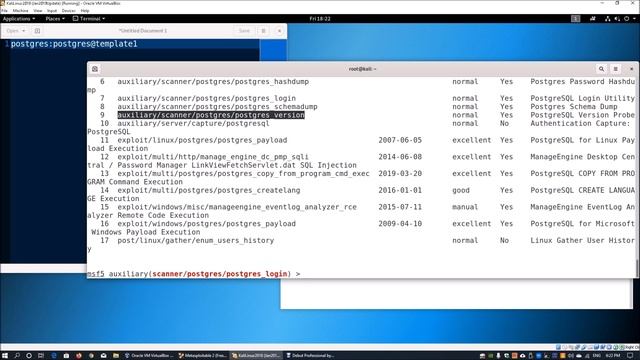640x360 pixels.
Task: Open the VirtualBox View menu
Action: (38, 11)
